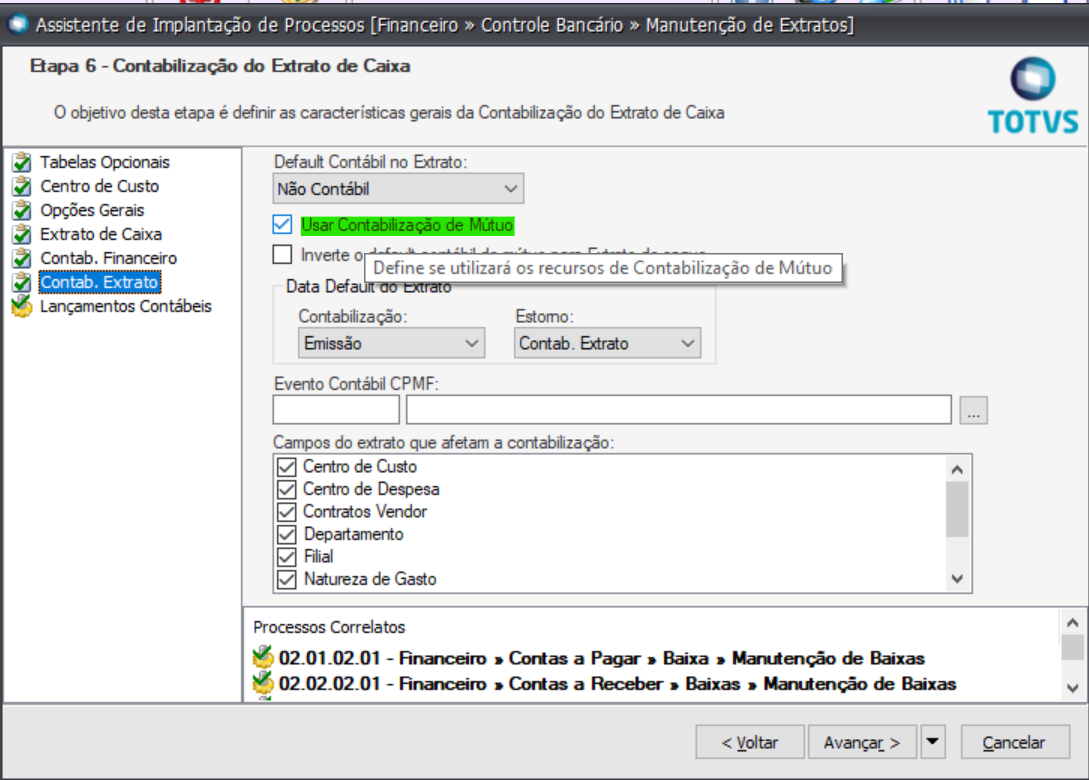Image resolution: width=1089 pixels, height=780 pixels.
Task: Click the Evento Contábil CPMF code field
Action: point(336,410)
